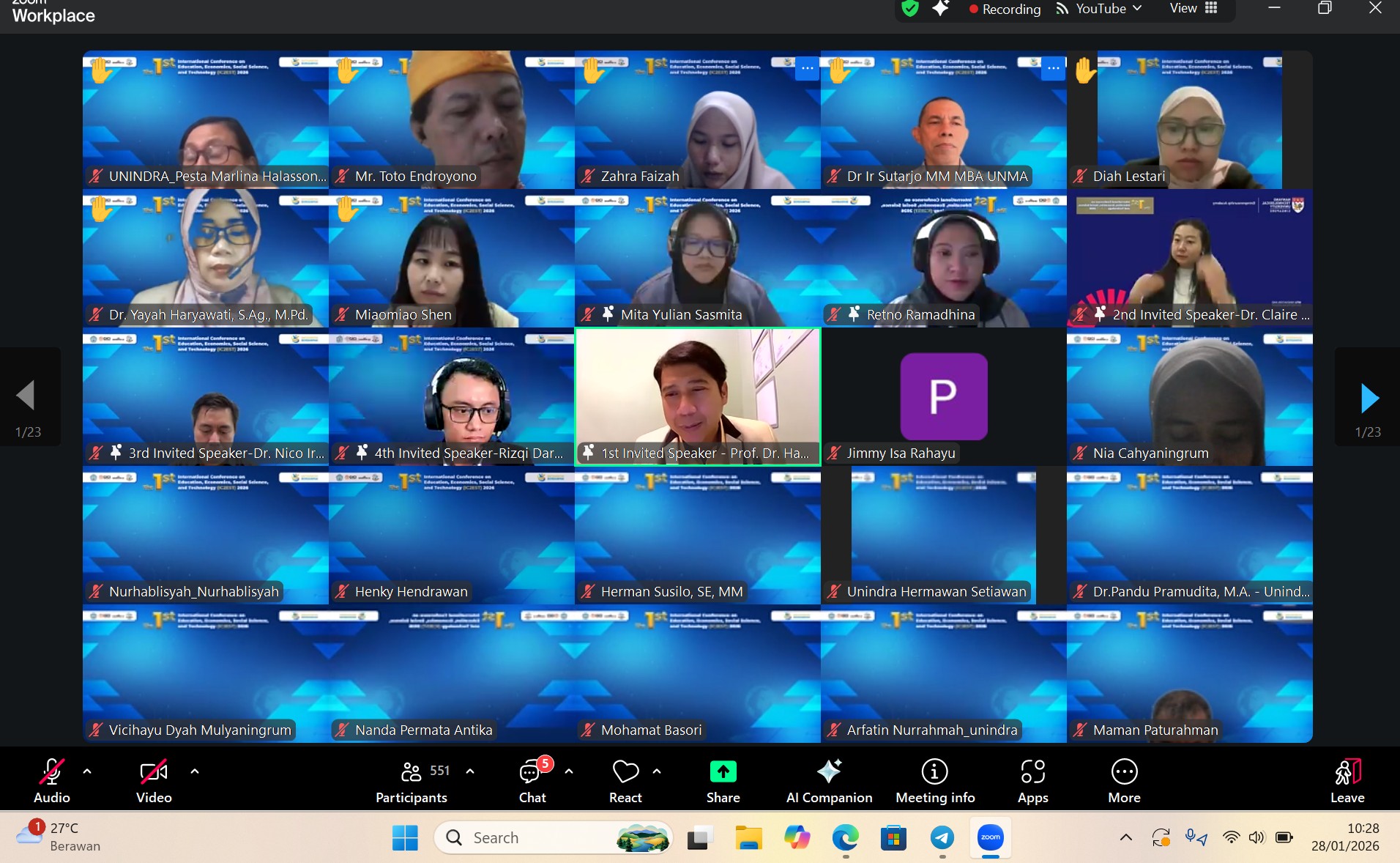This screenshot has height=863, width=1400.
Task: Open the More options menu
Action: coord(1124,780)
